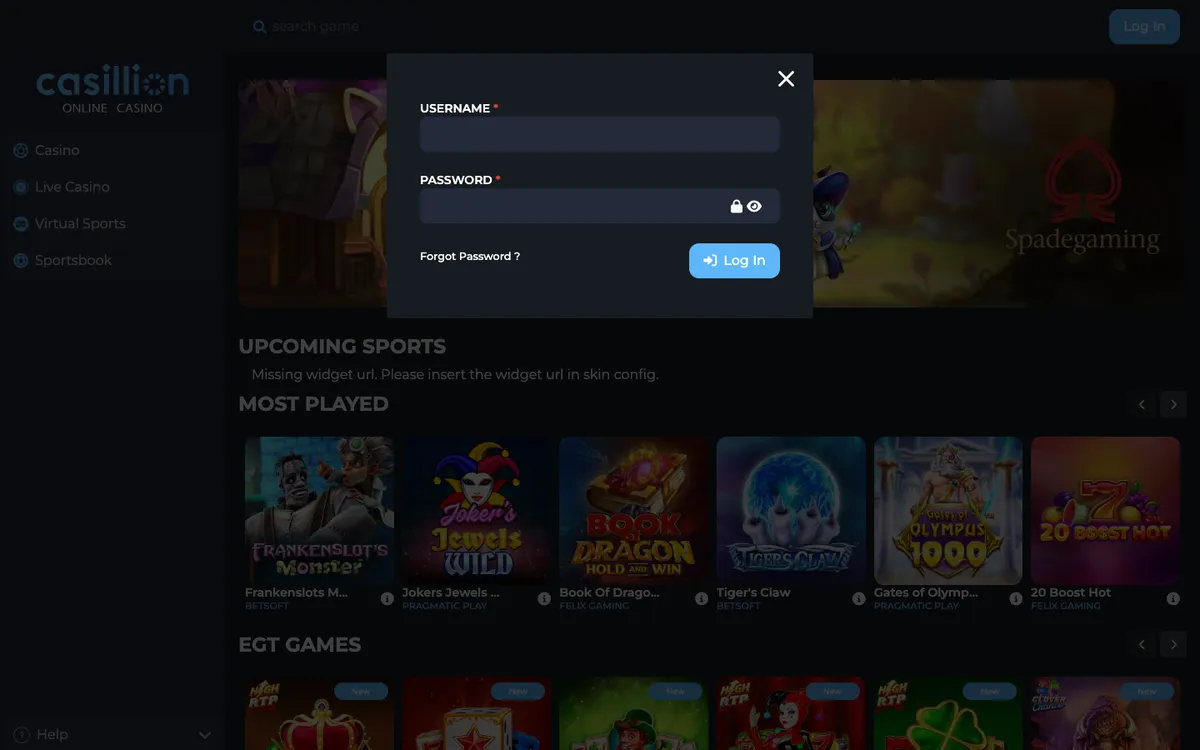The width and height of the screenshot is (1200, 750).
Task: Click the Password input field
Action: (600, 206)
